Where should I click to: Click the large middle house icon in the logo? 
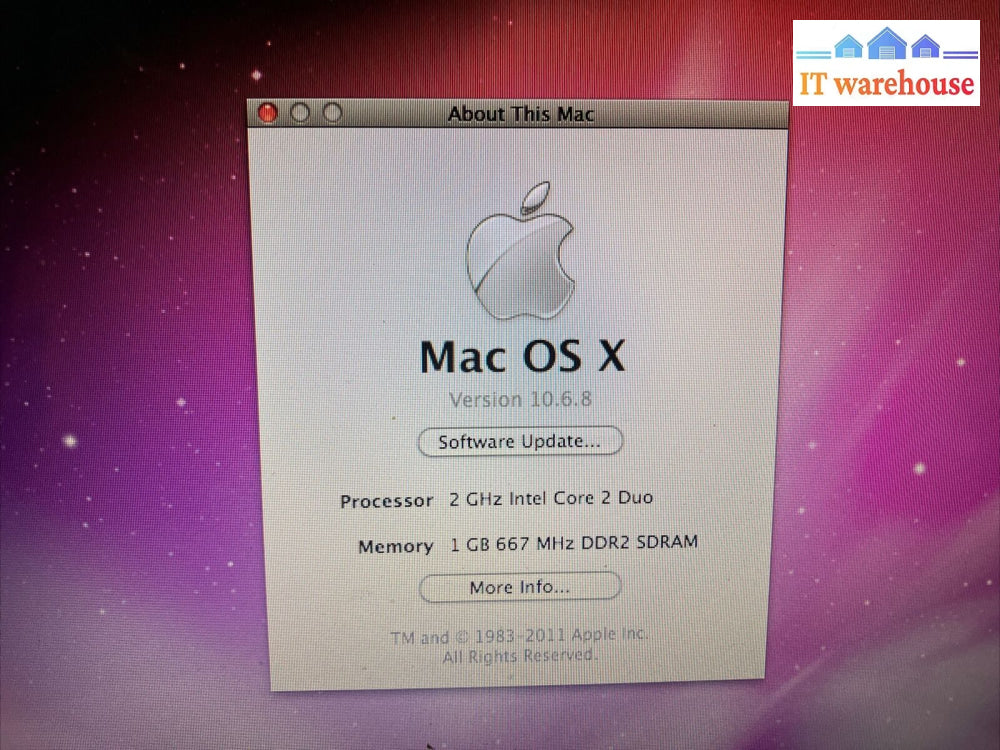[887, 45]
